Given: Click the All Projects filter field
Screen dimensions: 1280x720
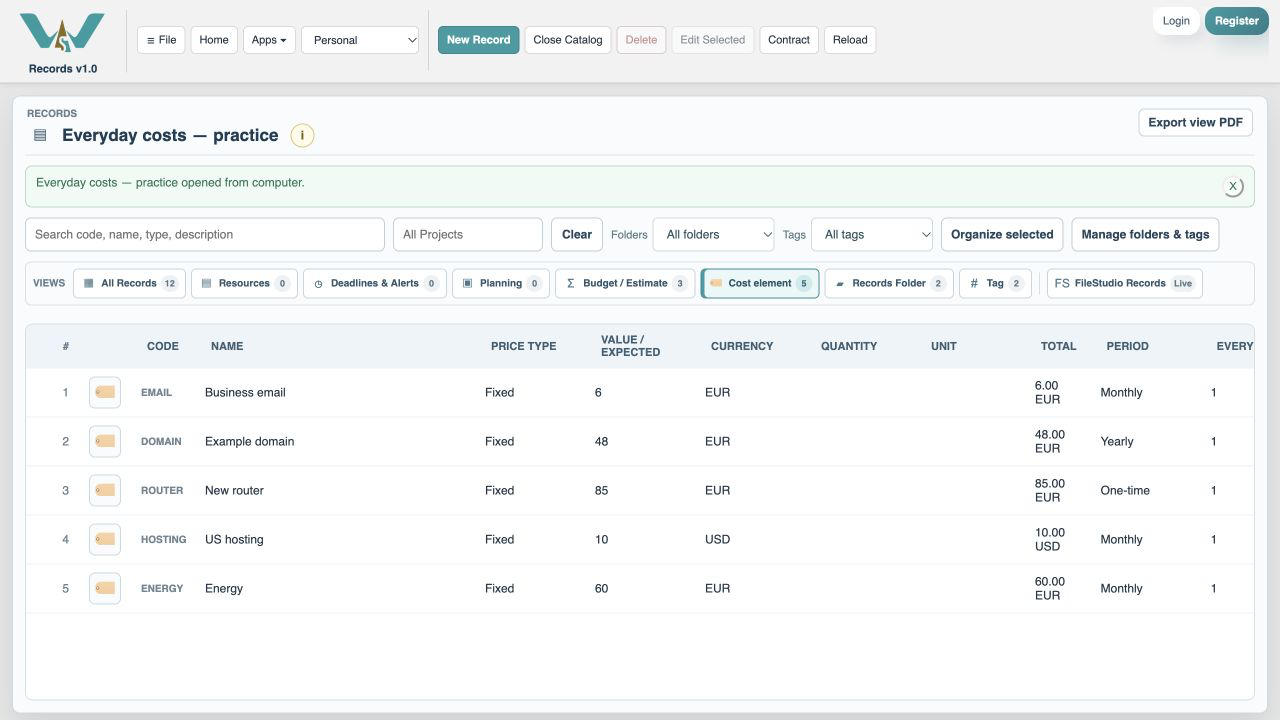Looking at the screenshot, I should point(468,235).
